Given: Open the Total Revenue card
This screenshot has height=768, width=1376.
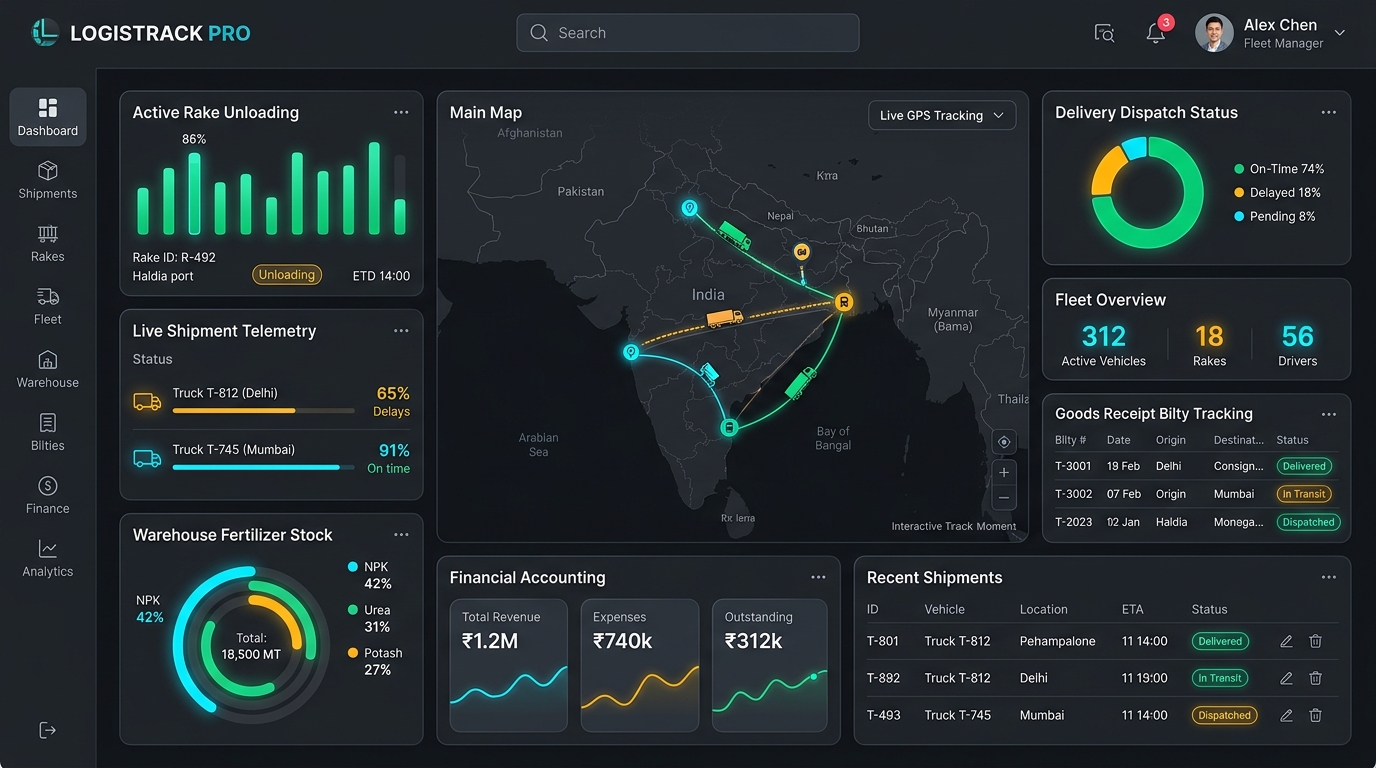Looking at the screenshot, I should [508, 665].
